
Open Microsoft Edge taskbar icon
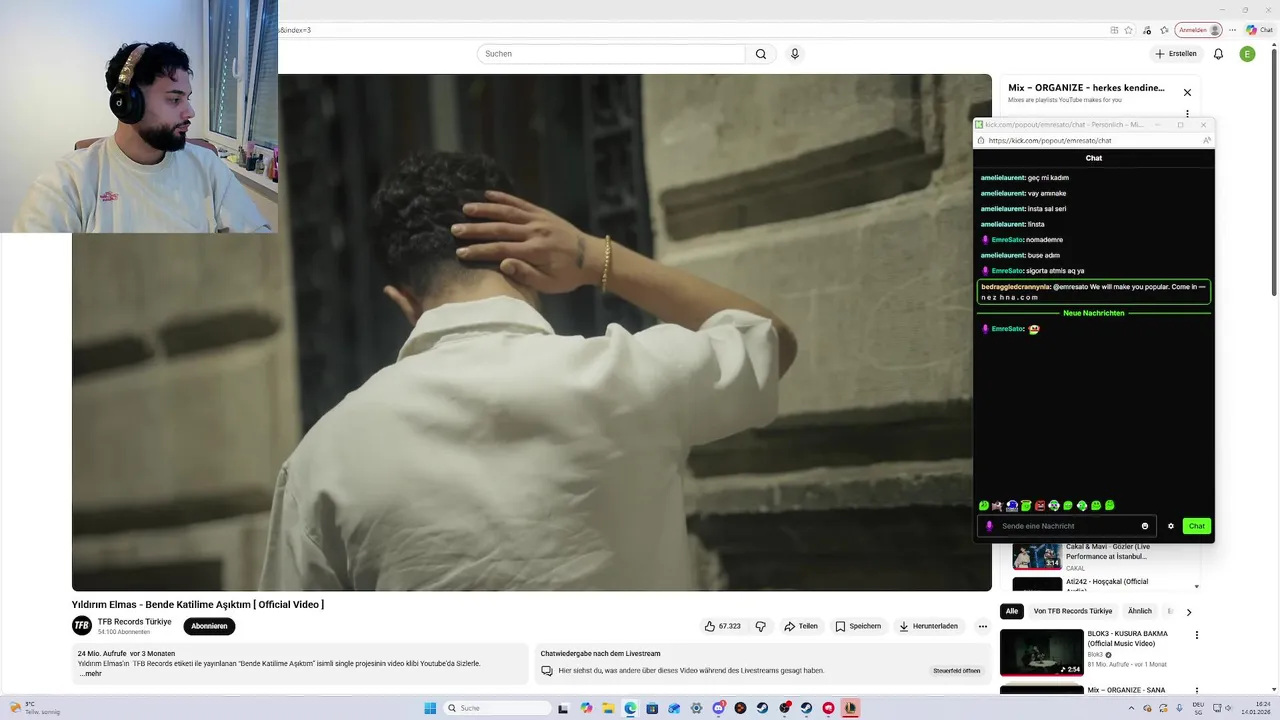[630, 708]
